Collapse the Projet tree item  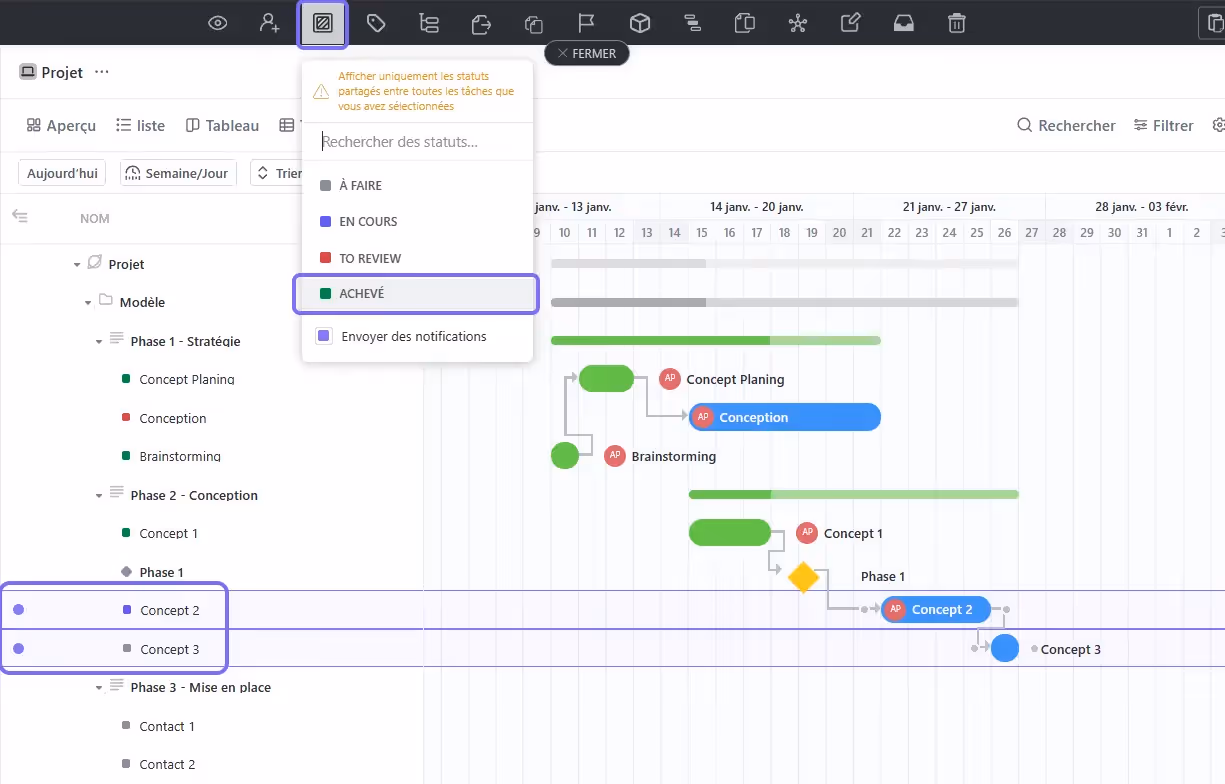[77, 263]
